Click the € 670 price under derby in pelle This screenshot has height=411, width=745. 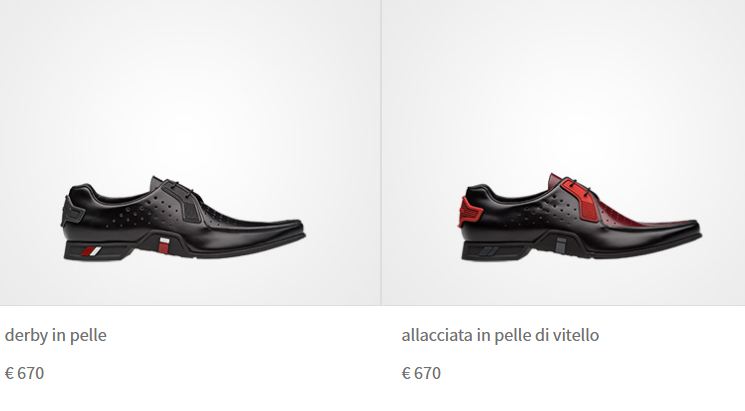(24, 373)
